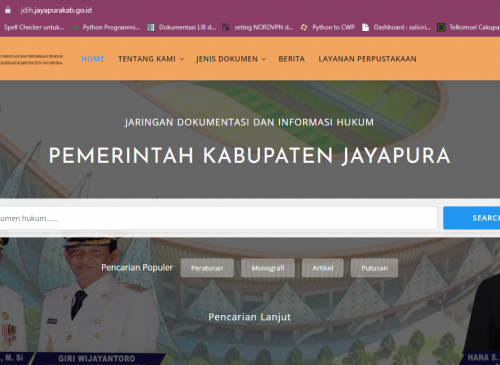Click the JDIH site logo
500x365 pixels.
point(31,59)
